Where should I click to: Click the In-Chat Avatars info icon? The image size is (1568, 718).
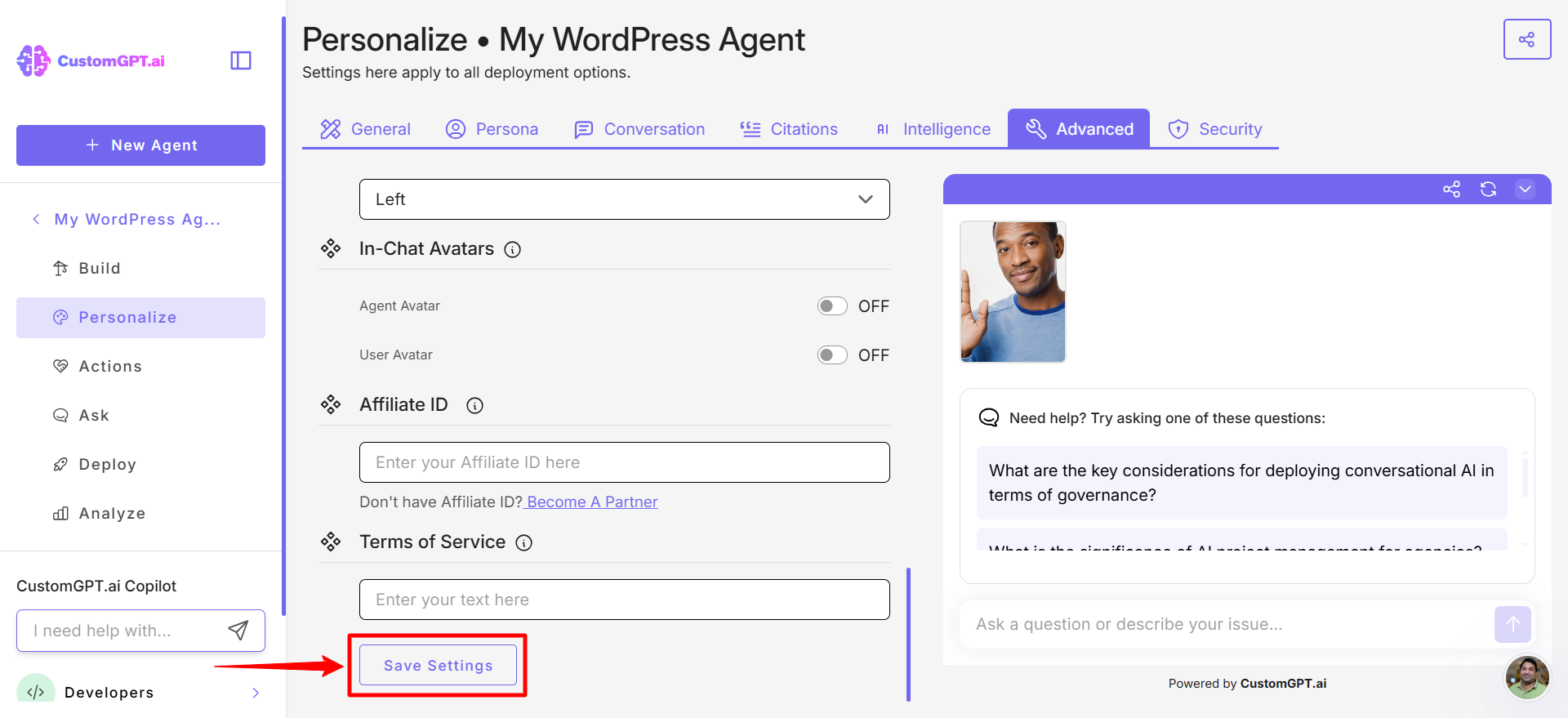point(512,250)
